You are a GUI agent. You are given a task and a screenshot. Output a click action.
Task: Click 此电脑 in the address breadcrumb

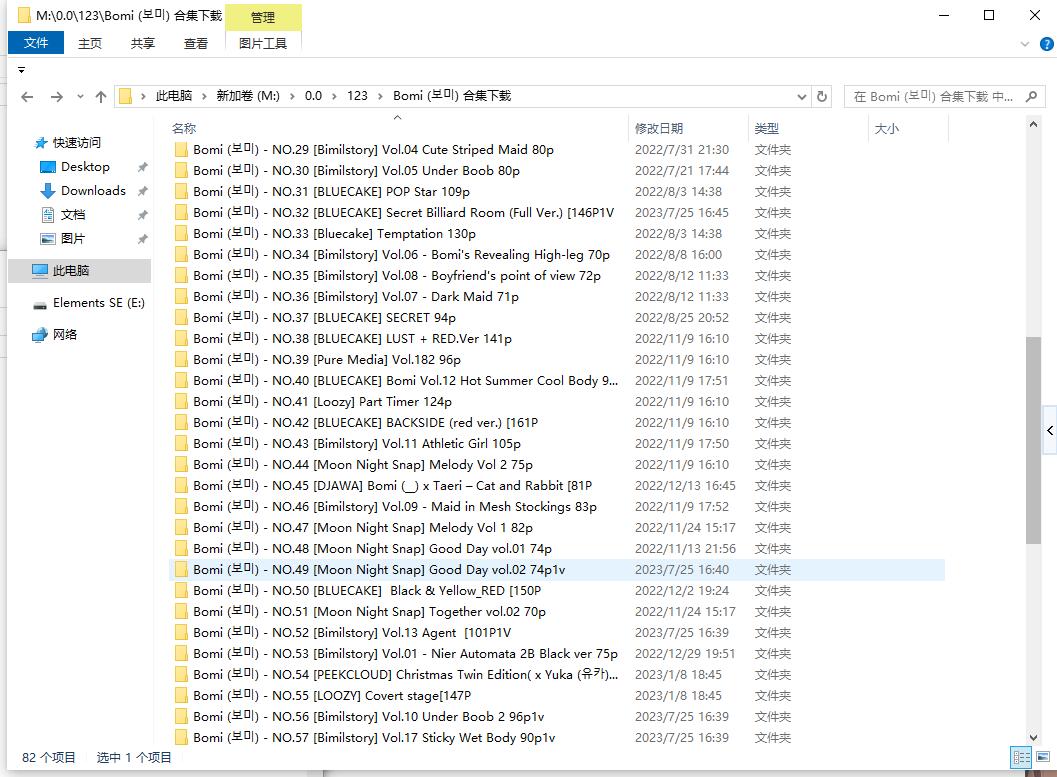point(174,96)
